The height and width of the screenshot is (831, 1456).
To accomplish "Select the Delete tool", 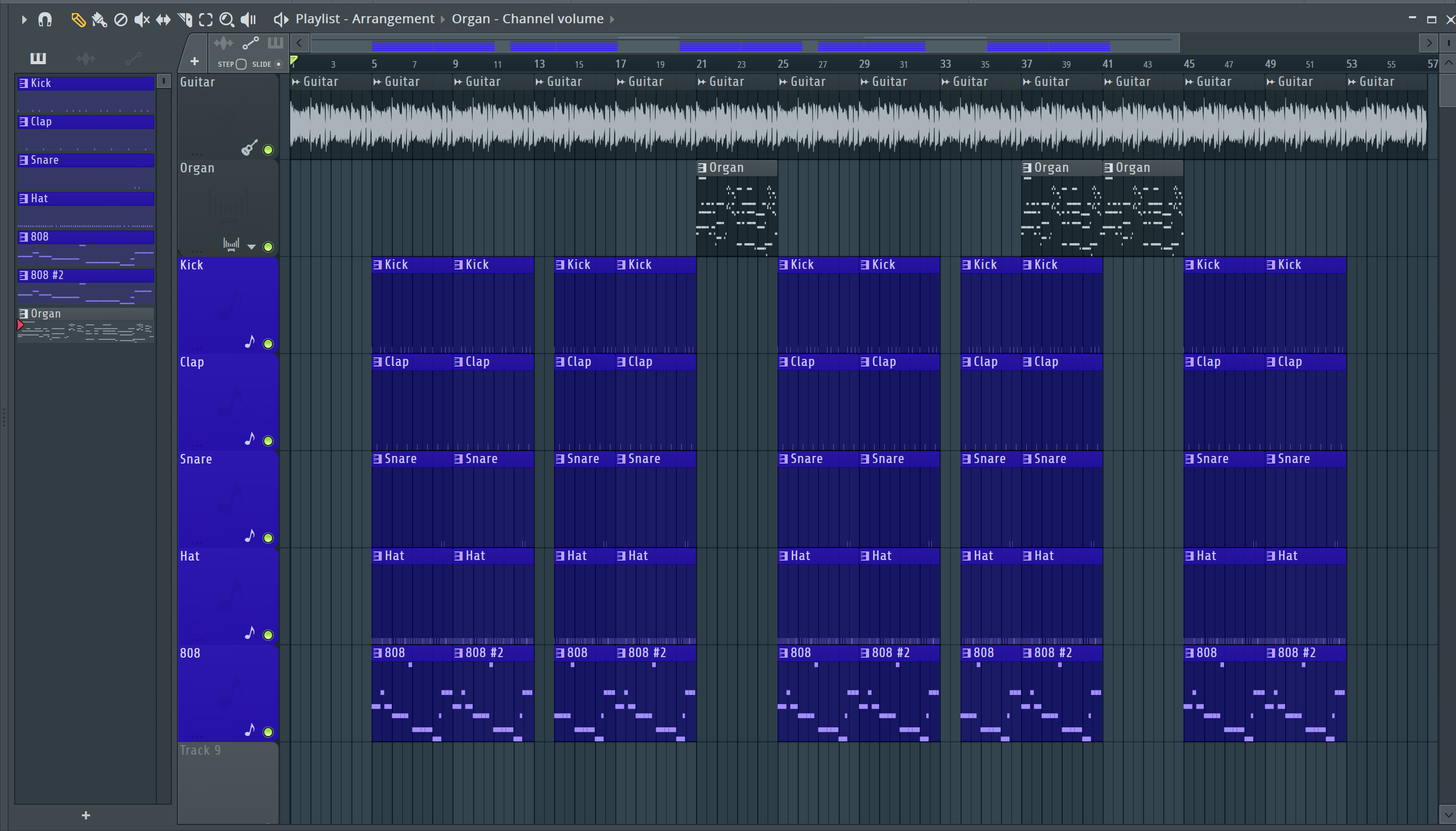I will tap(120, 20).
